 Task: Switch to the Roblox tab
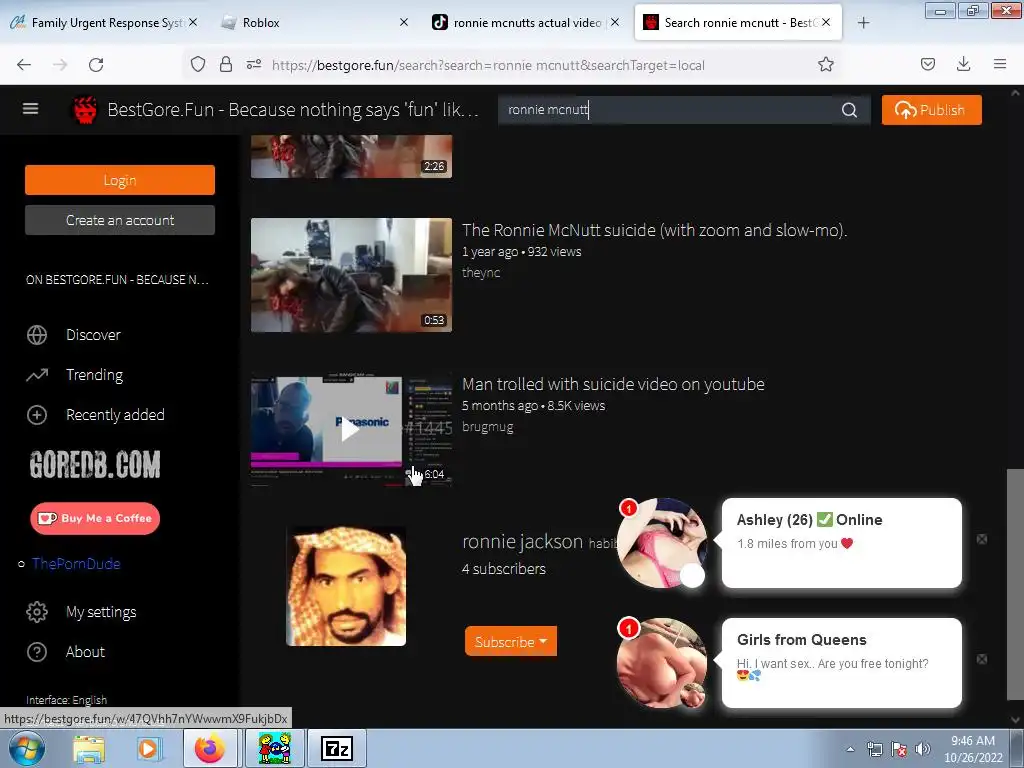315,23
